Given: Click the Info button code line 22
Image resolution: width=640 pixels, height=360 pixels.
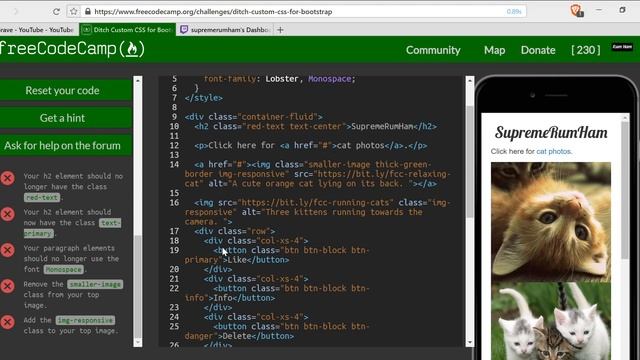Looking at the screenshot, I should tap(277, 293).
